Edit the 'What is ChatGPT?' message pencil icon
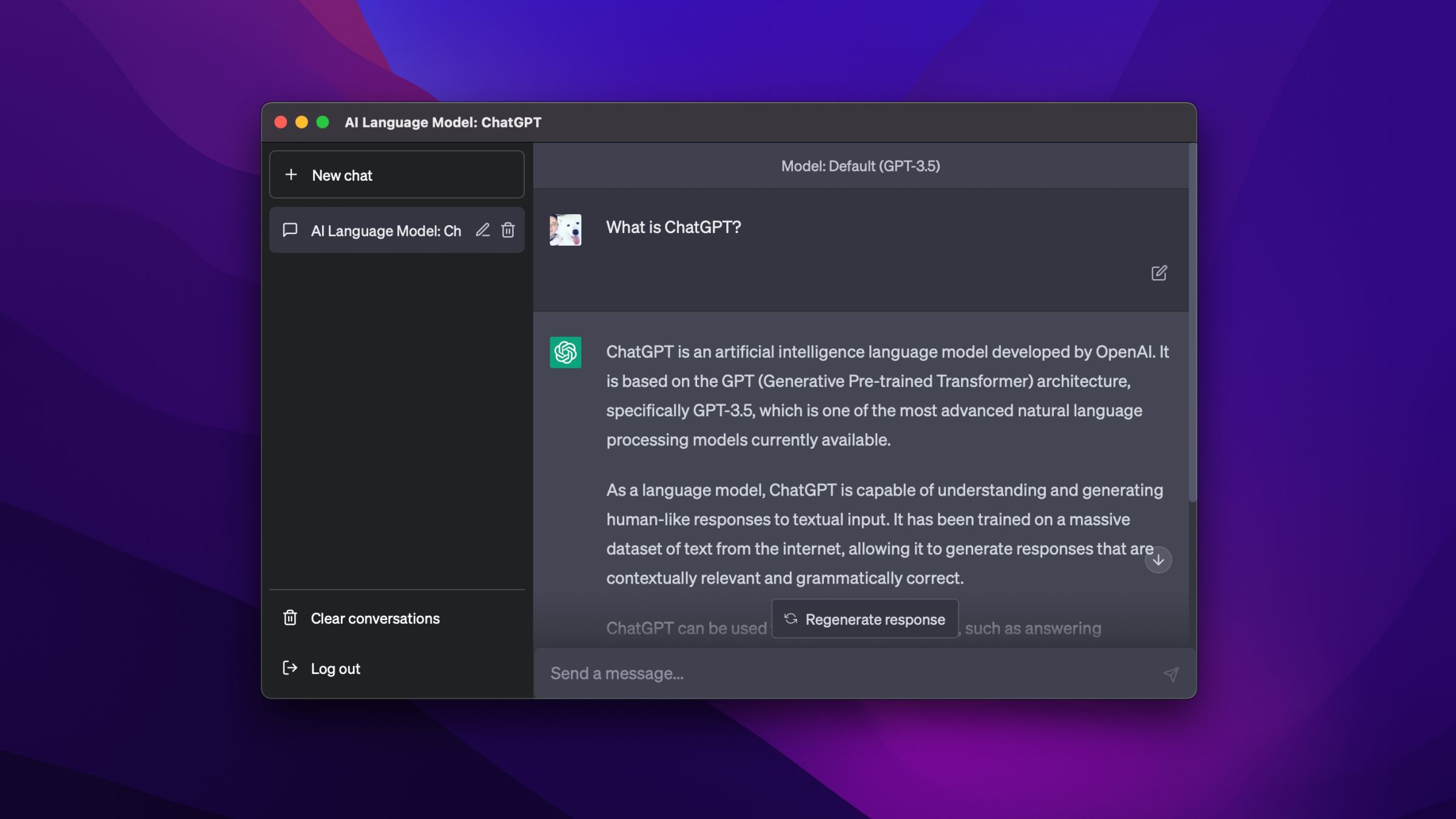1456x819 pixels. pos(1159,273)
